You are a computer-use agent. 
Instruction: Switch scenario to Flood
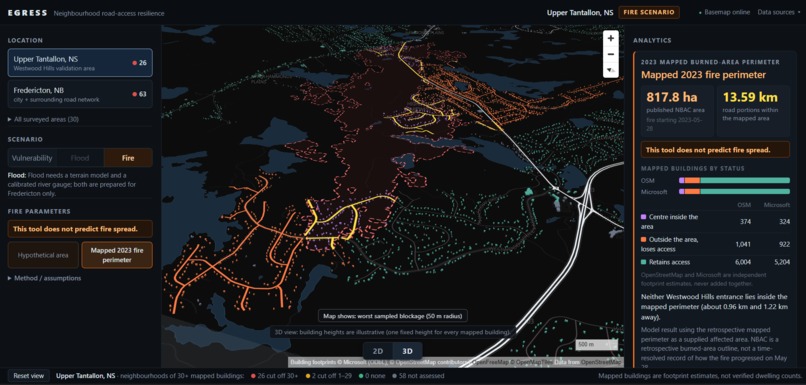[80, 158]
